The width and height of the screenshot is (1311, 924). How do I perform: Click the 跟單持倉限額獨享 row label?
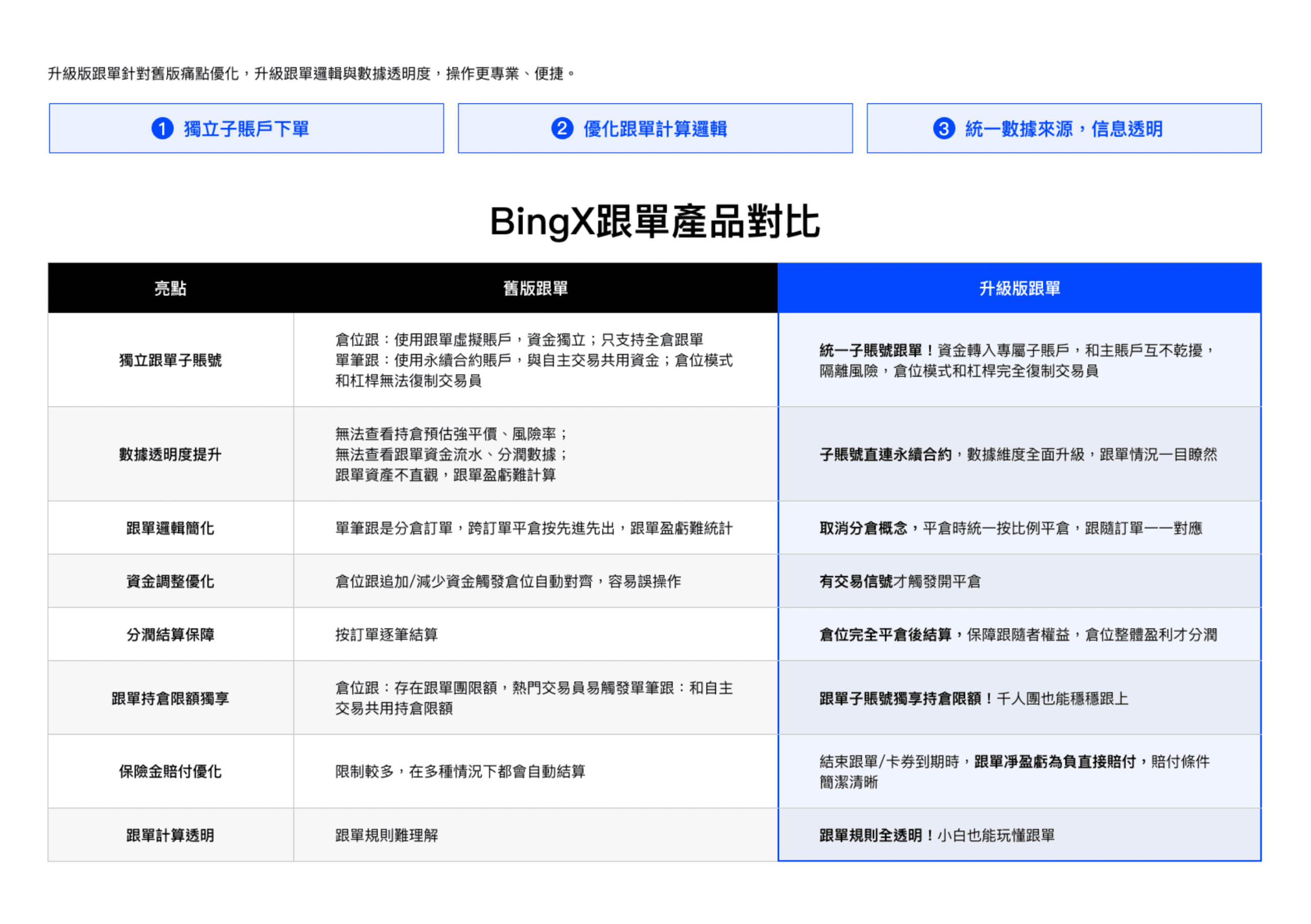tap(170, 698)
